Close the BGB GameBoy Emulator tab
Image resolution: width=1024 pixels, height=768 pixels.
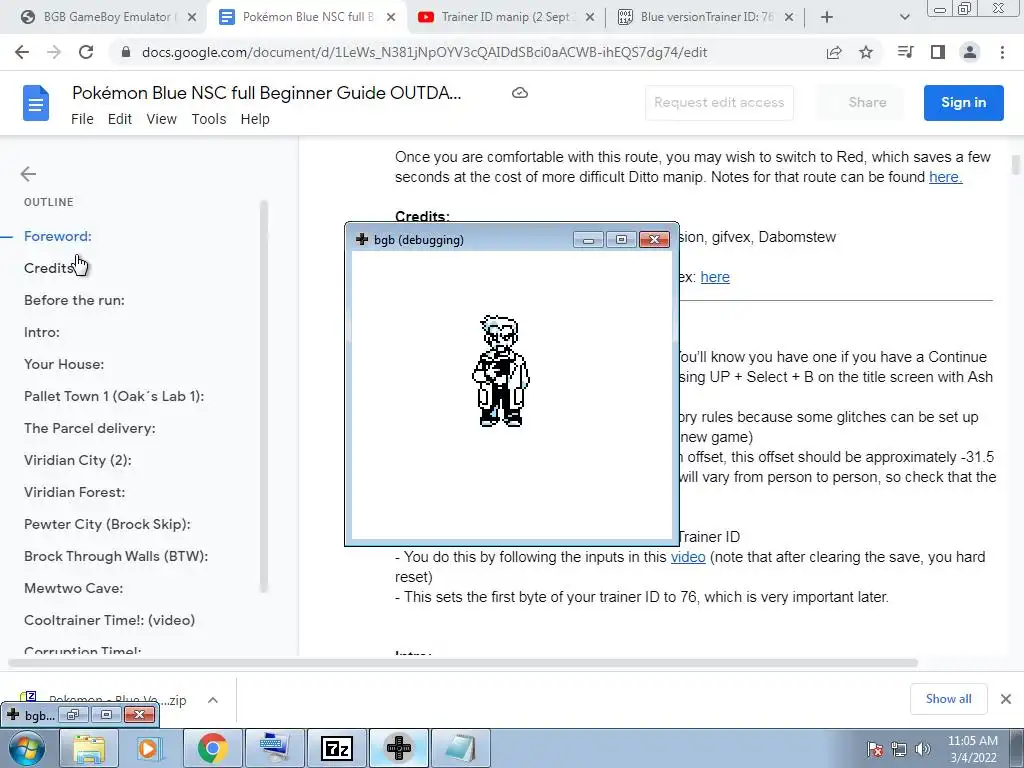(x=192, y=17)
